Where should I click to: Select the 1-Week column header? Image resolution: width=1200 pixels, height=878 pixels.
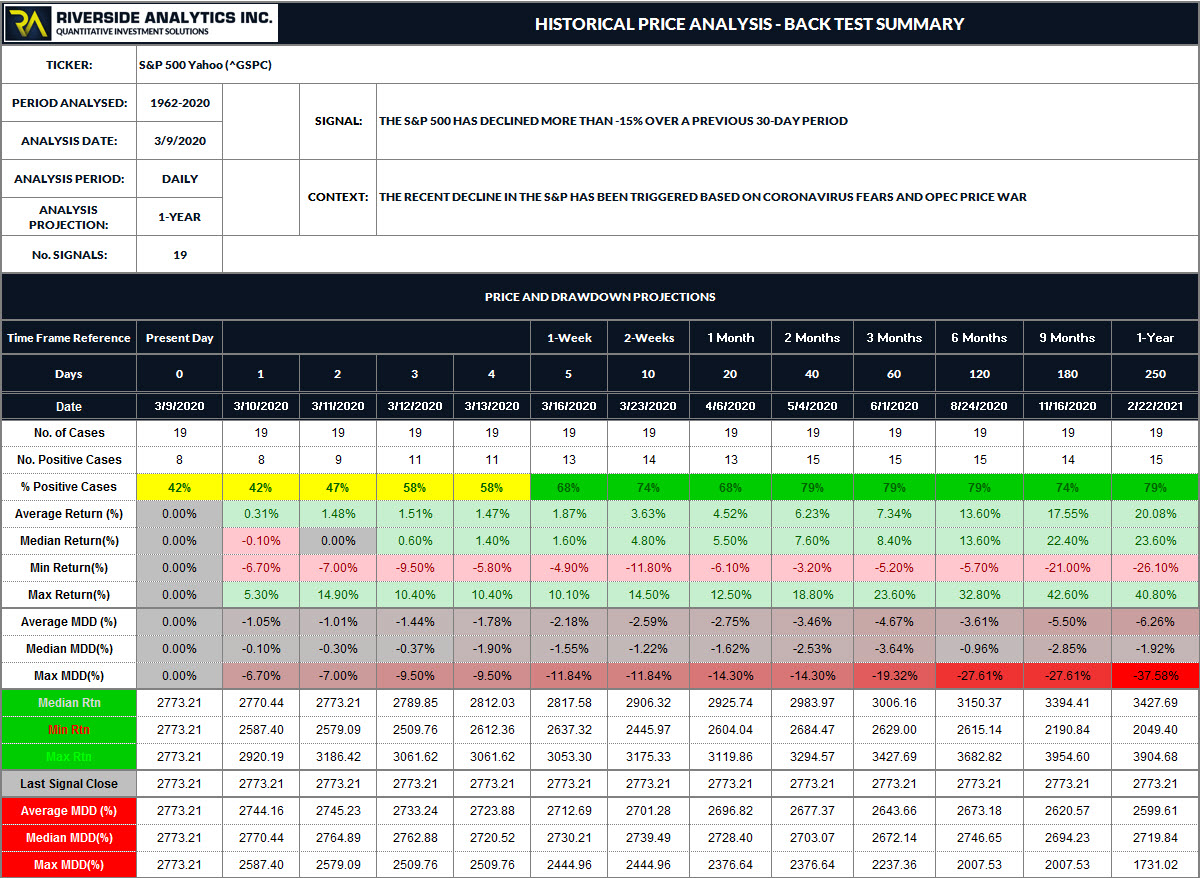pos(571,338)
